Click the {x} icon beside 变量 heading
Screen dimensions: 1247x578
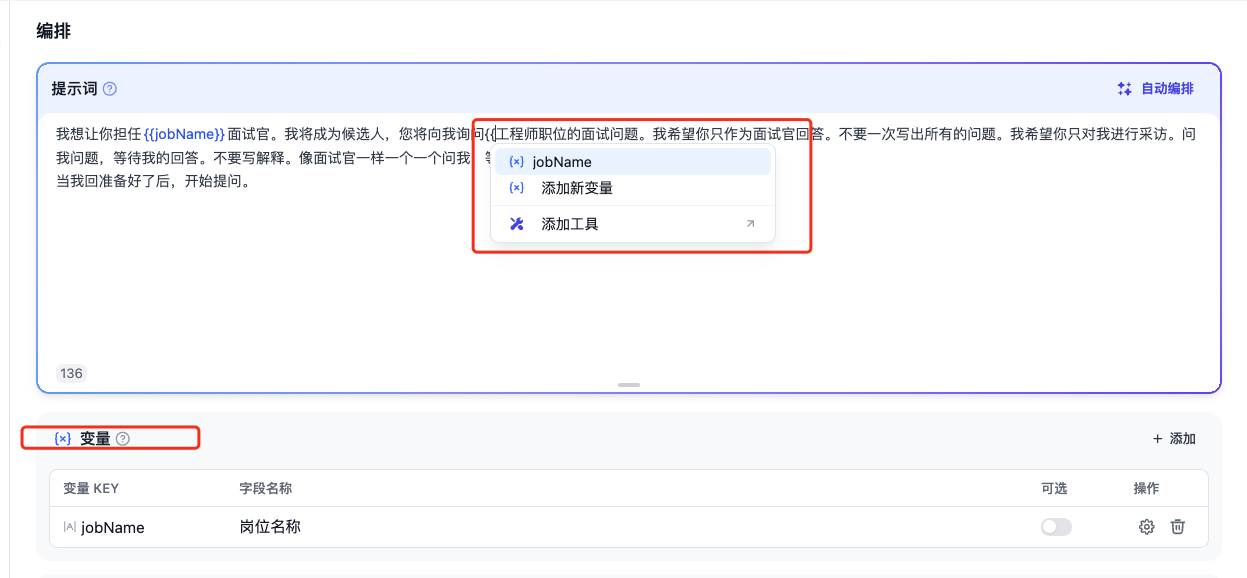click(63, 439)
